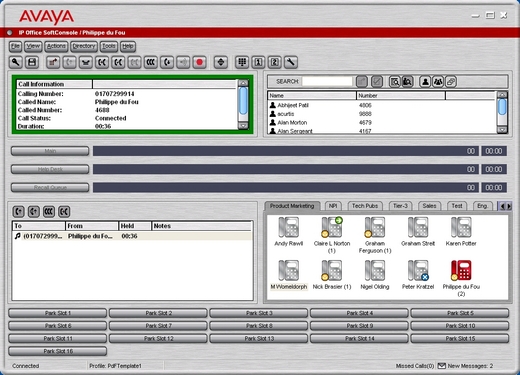This screenshot has width=520, height=375.
Task: Click the right arrow to scroll tabs
Action: [x=509, y=206]
